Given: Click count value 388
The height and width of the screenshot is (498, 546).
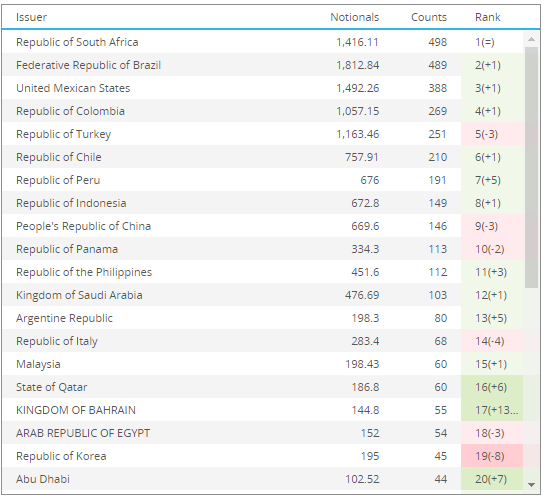Looking at the screenshot, I should [437, 88].
